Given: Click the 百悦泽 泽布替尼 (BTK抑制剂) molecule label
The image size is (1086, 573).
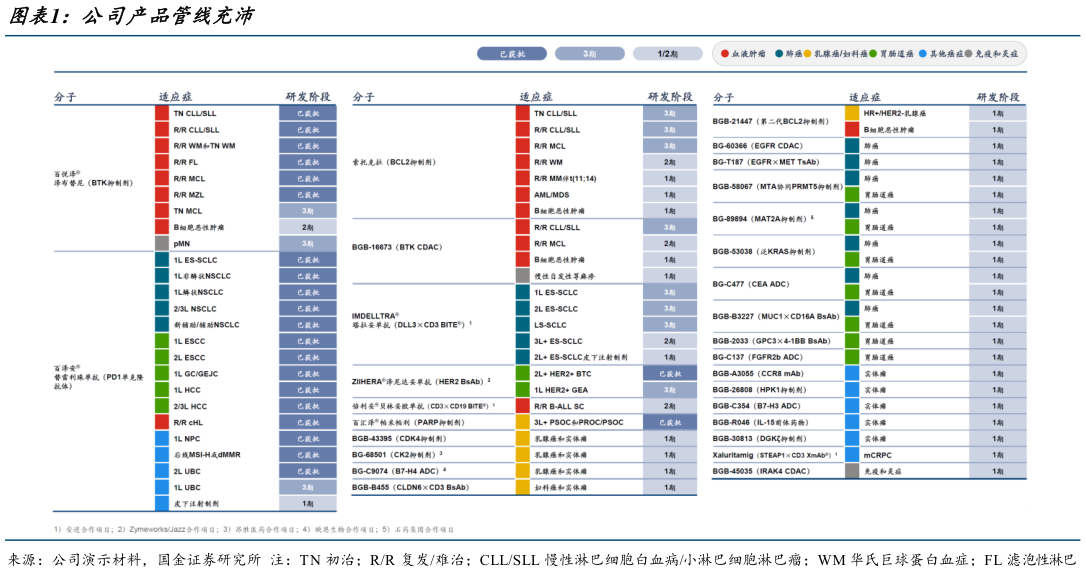Looking at the screenshot, I should (93, 178).
